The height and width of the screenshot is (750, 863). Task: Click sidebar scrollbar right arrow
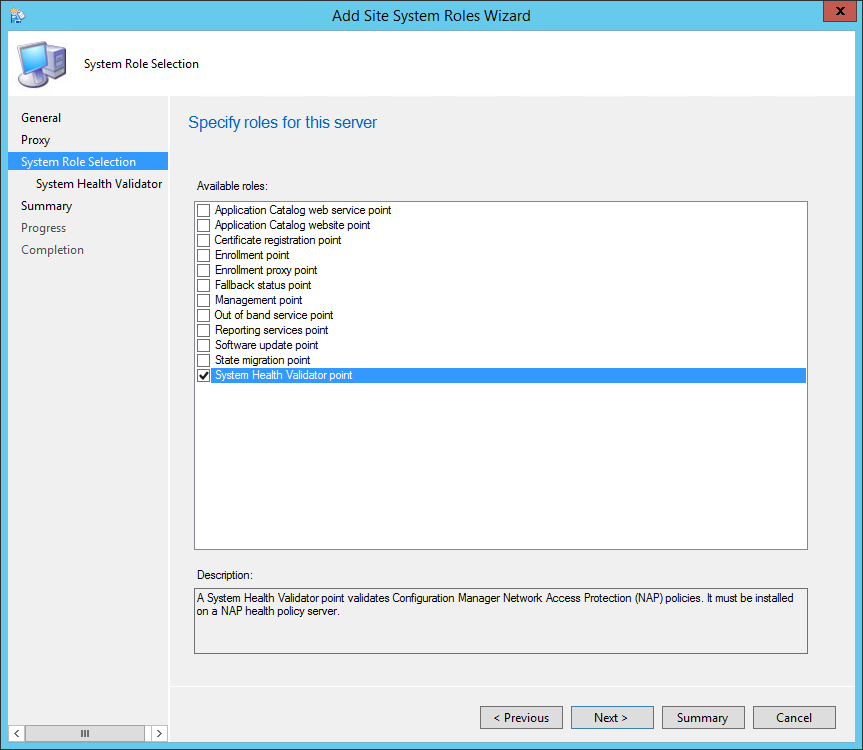pyautogui.click(x=159, y=733)
